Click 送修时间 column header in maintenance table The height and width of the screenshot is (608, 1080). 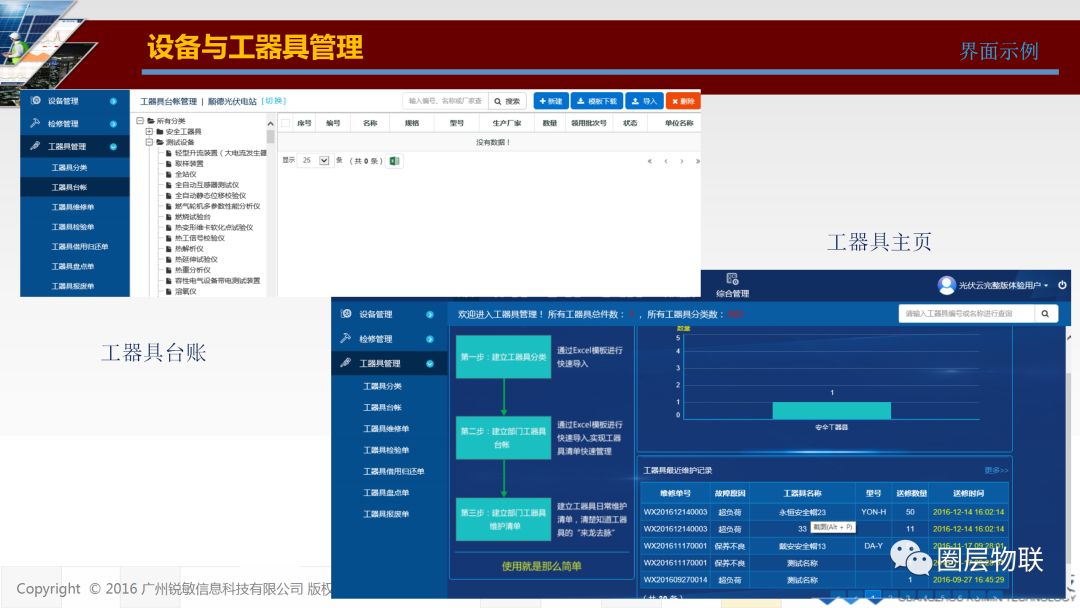coord(968,493)
